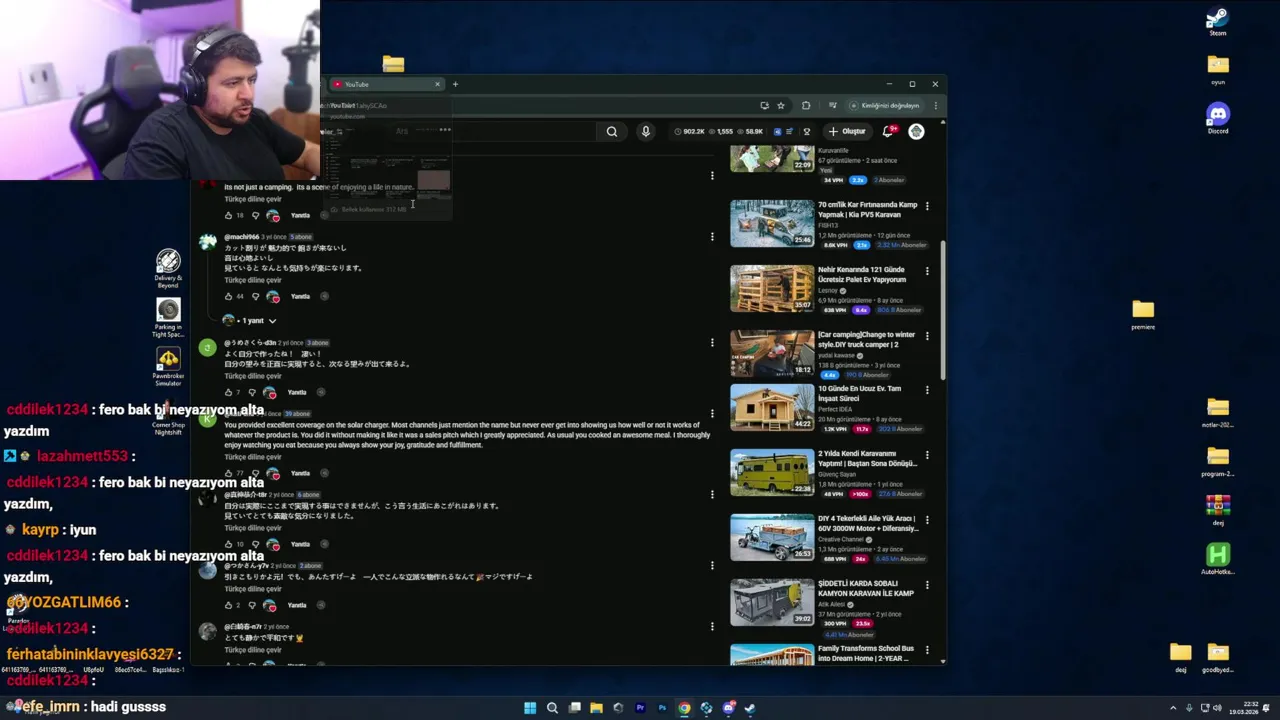The width and height of the screenshot is (1280, 720).
Task: Open File Explorer from taskbar
Action: 596,708
